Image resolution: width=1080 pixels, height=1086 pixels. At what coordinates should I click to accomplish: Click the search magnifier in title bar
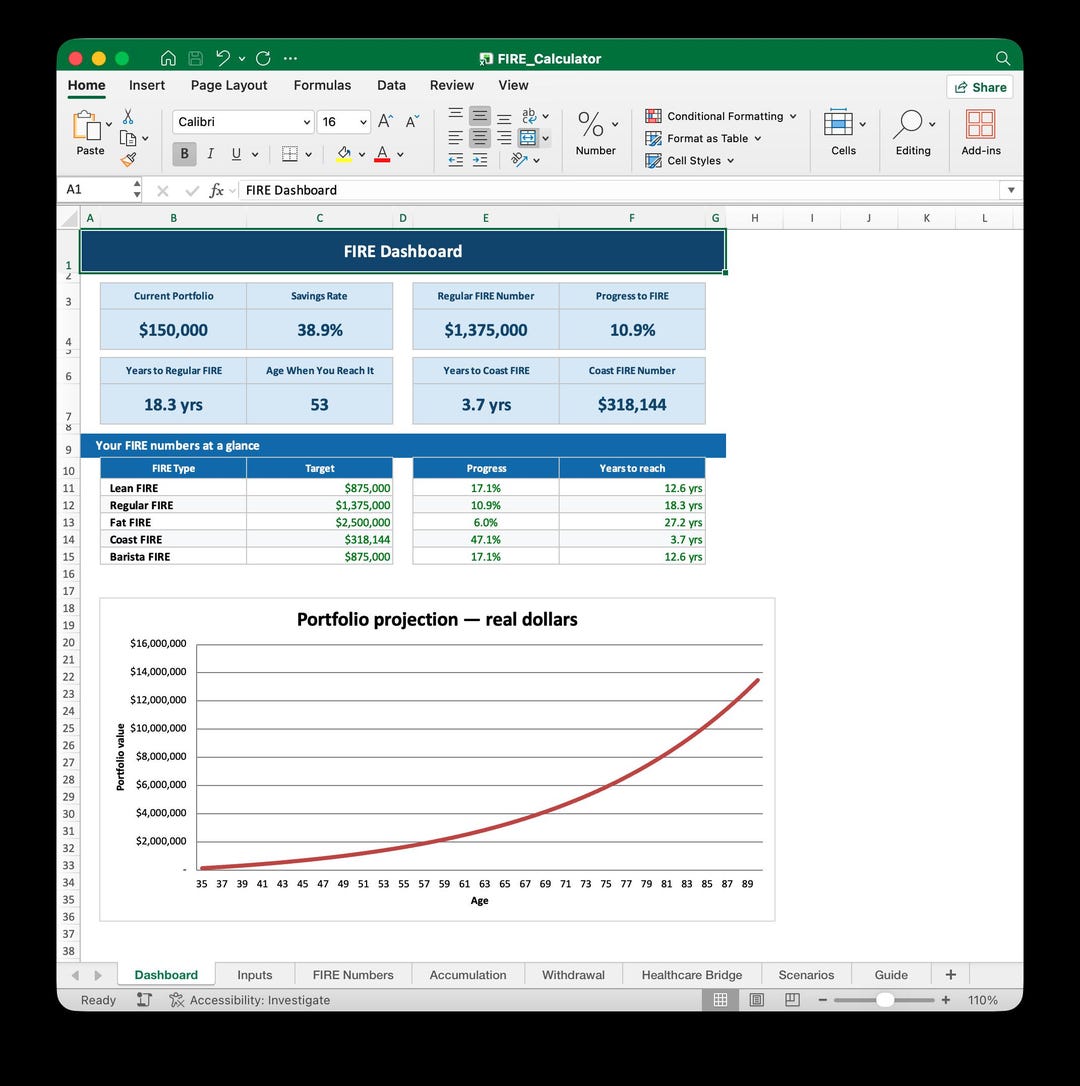pos(1002,58)
